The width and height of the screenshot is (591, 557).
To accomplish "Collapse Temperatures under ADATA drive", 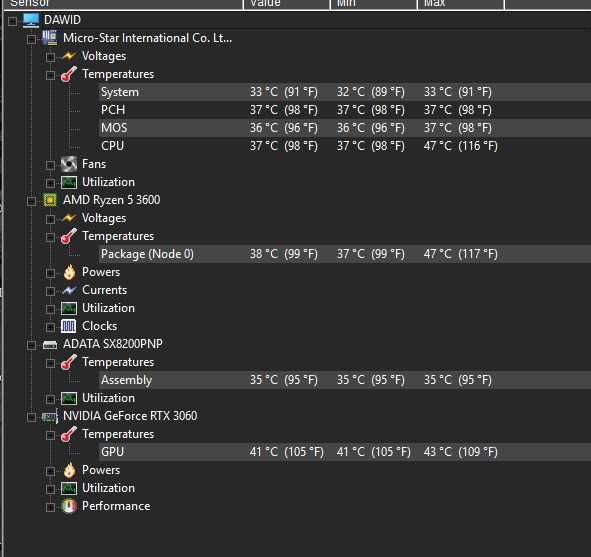I will click(x=50, y=363).
